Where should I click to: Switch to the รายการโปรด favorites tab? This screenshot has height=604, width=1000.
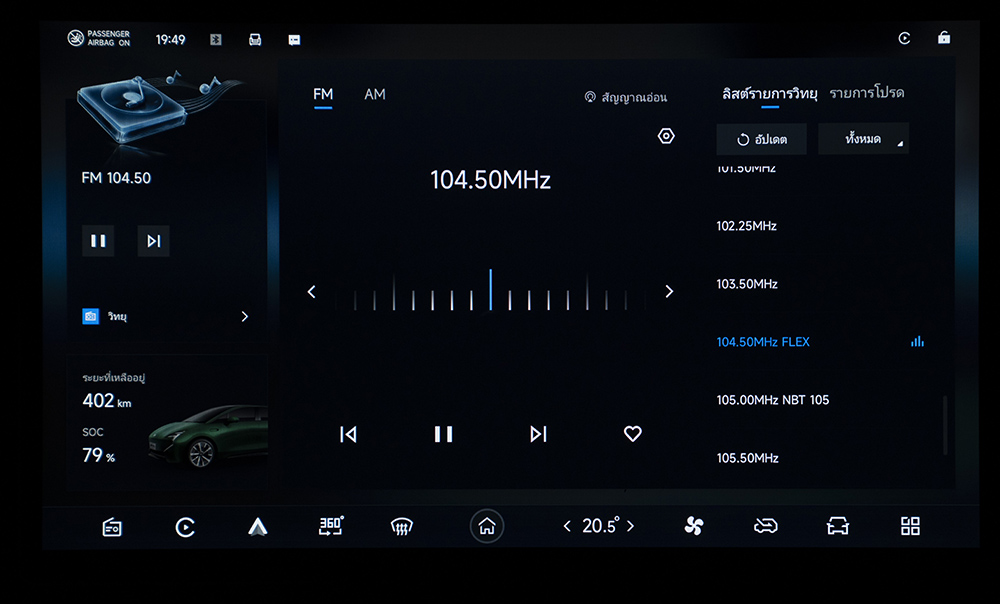tap(866, 93)
